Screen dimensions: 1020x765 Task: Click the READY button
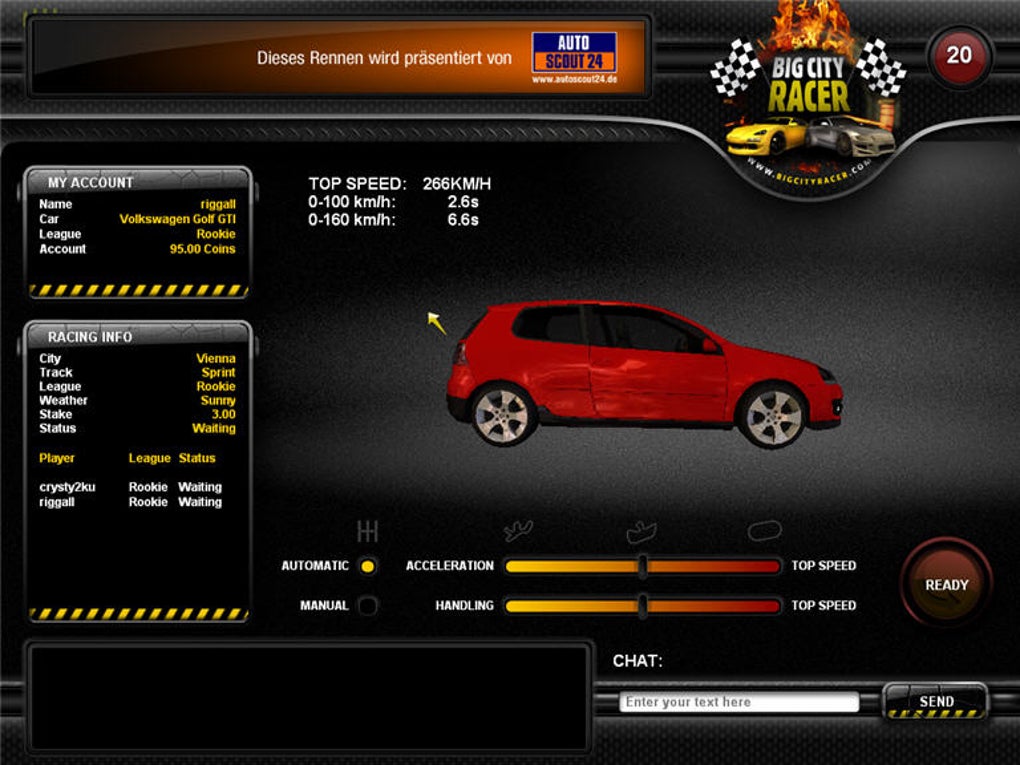946,584
